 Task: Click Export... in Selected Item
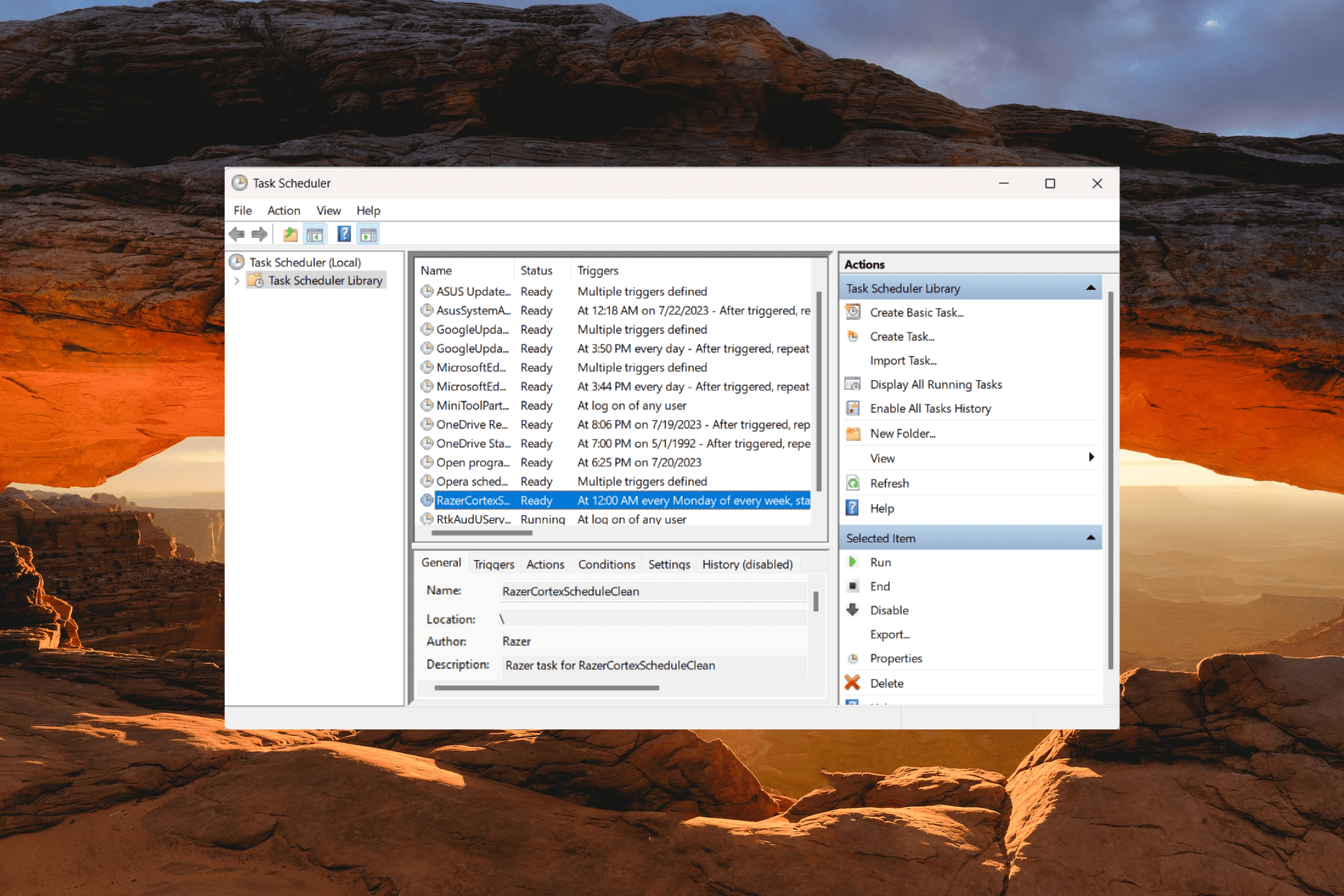point(890,634)
